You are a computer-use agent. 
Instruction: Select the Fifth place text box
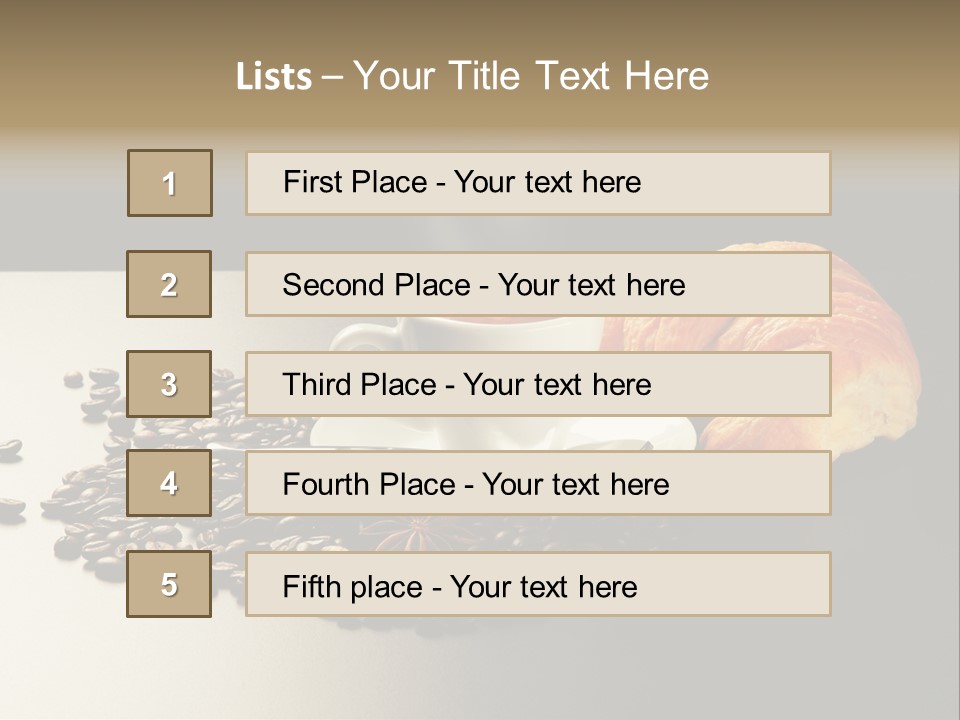[x=538, y=584]
